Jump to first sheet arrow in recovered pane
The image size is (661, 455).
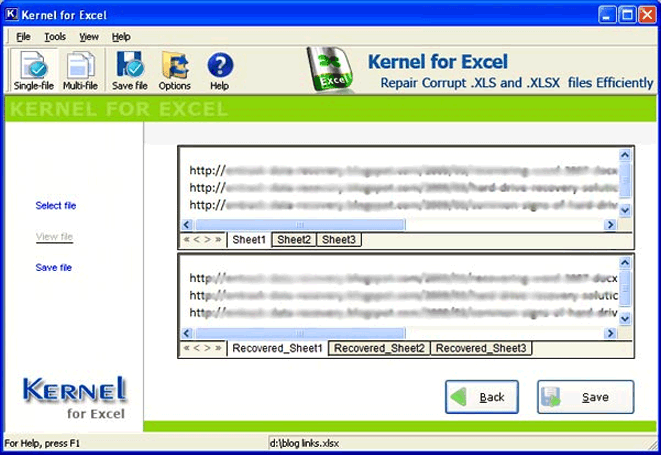pos(186,348)
